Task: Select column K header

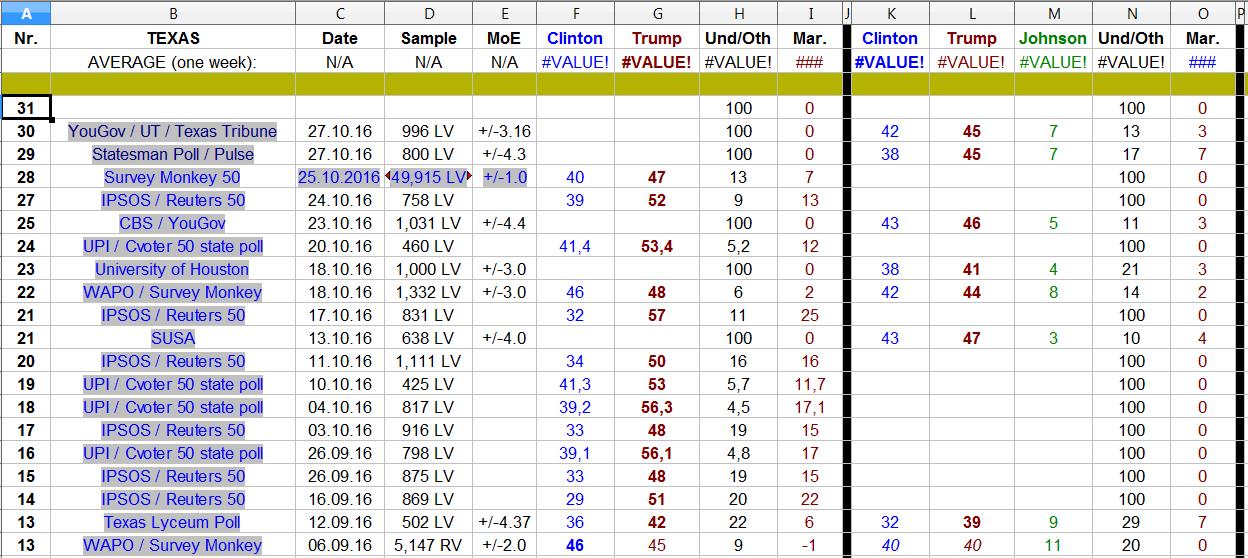Action: point(890,13)
